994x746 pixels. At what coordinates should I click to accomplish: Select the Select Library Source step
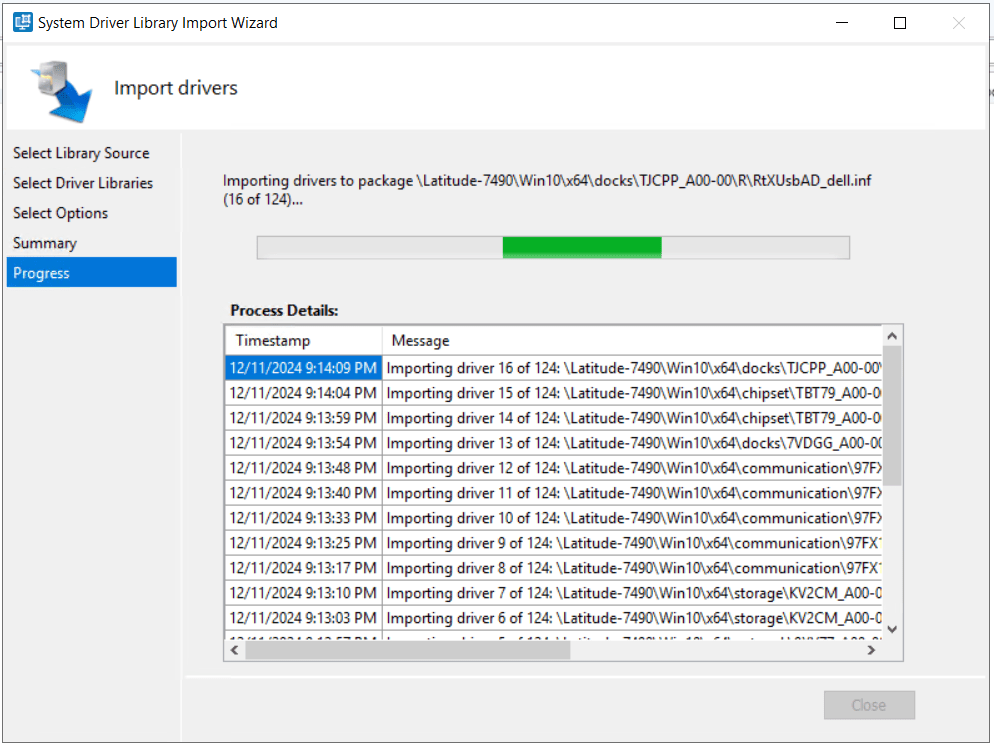point(81,153)
